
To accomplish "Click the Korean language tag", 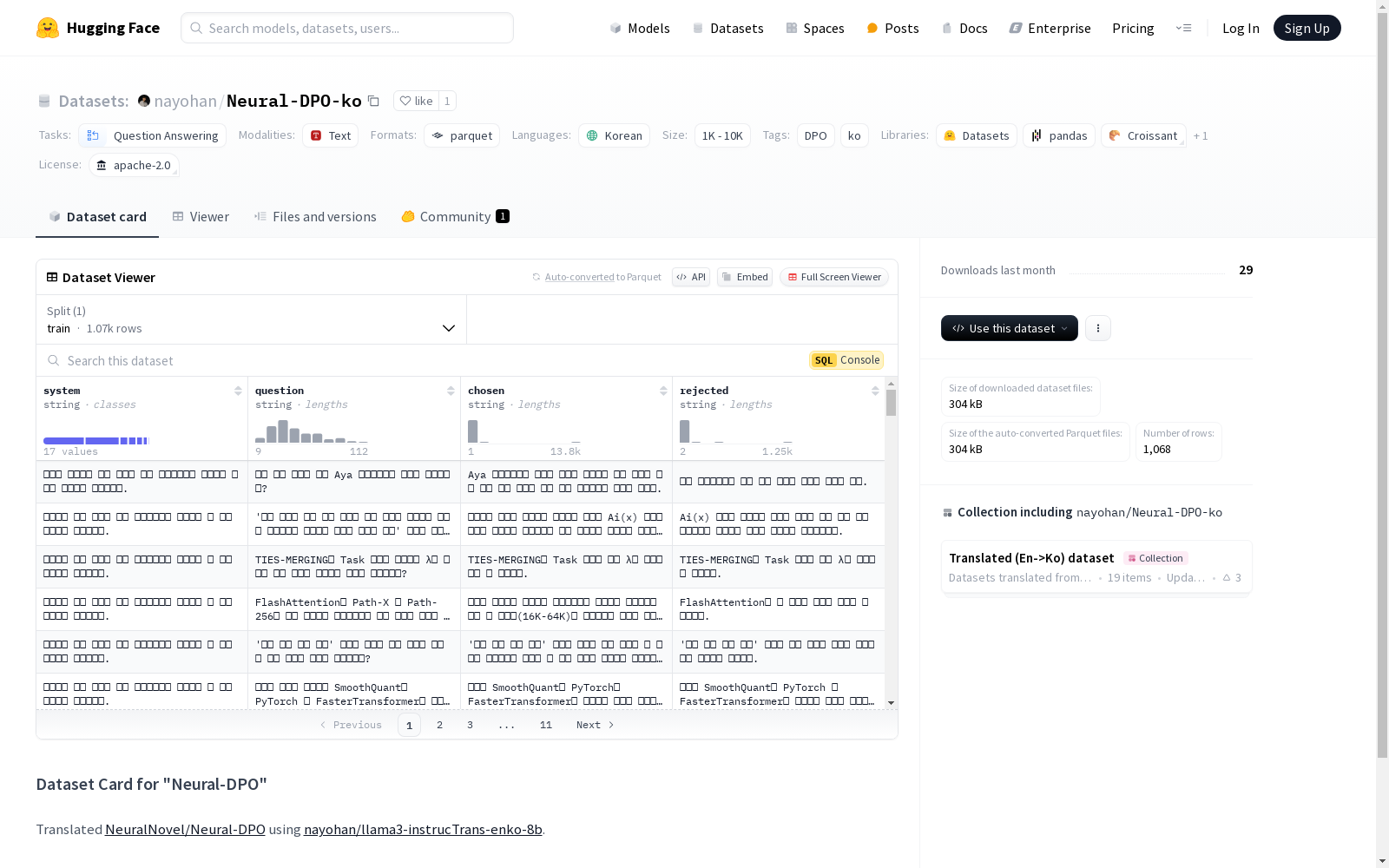I will (615, 135).
